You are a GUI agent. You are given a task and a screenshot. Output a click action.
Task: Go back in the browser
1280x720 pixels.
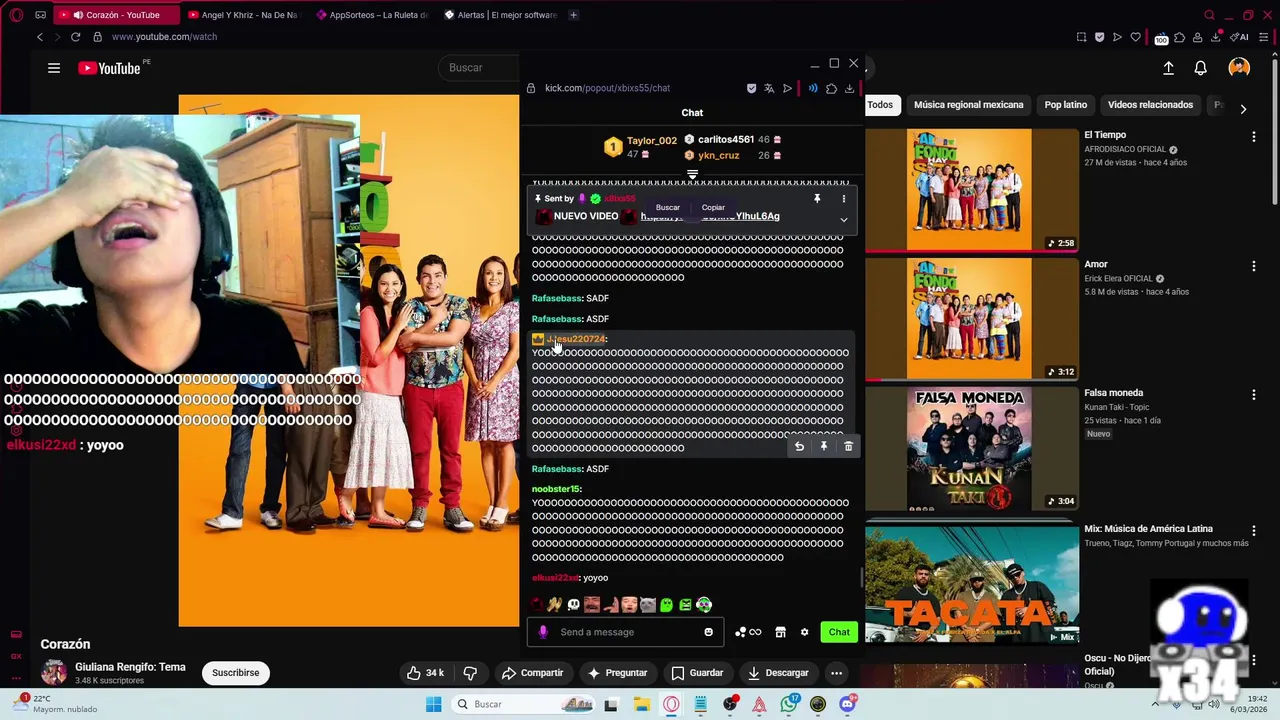coord(40,37)
